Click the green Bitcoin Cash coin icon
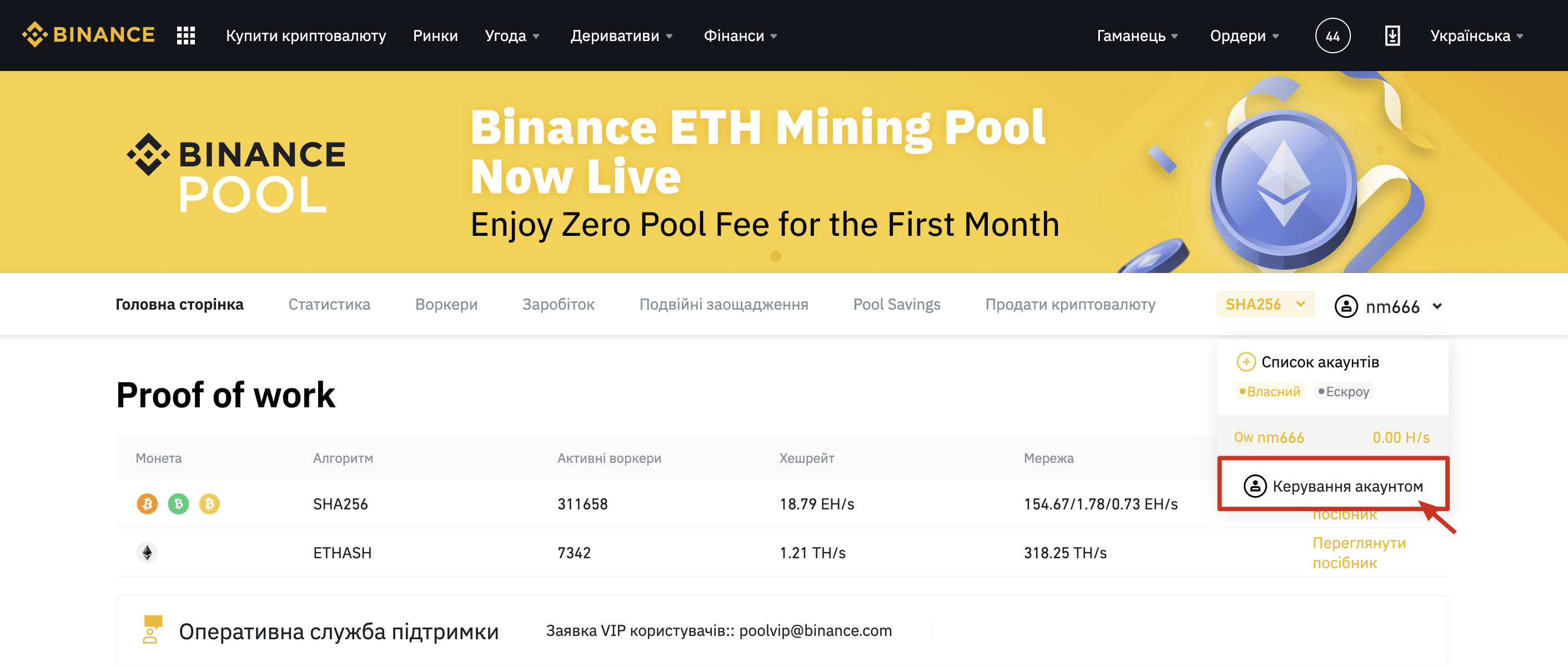Image resolution: width=1568 pixels, height=667 pixels. pos(178,503)
